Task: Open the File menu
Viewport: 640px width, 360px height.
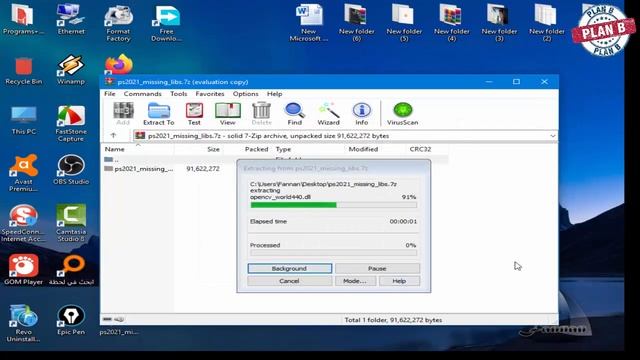Action: [109, 93]
